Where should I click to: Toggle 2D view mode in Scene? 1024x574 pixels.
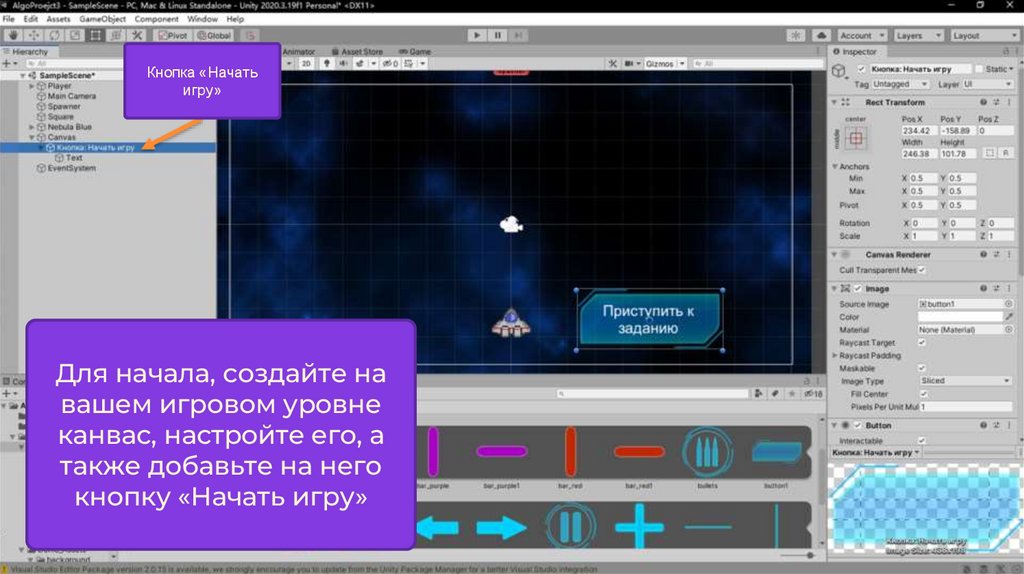[306, 63]
